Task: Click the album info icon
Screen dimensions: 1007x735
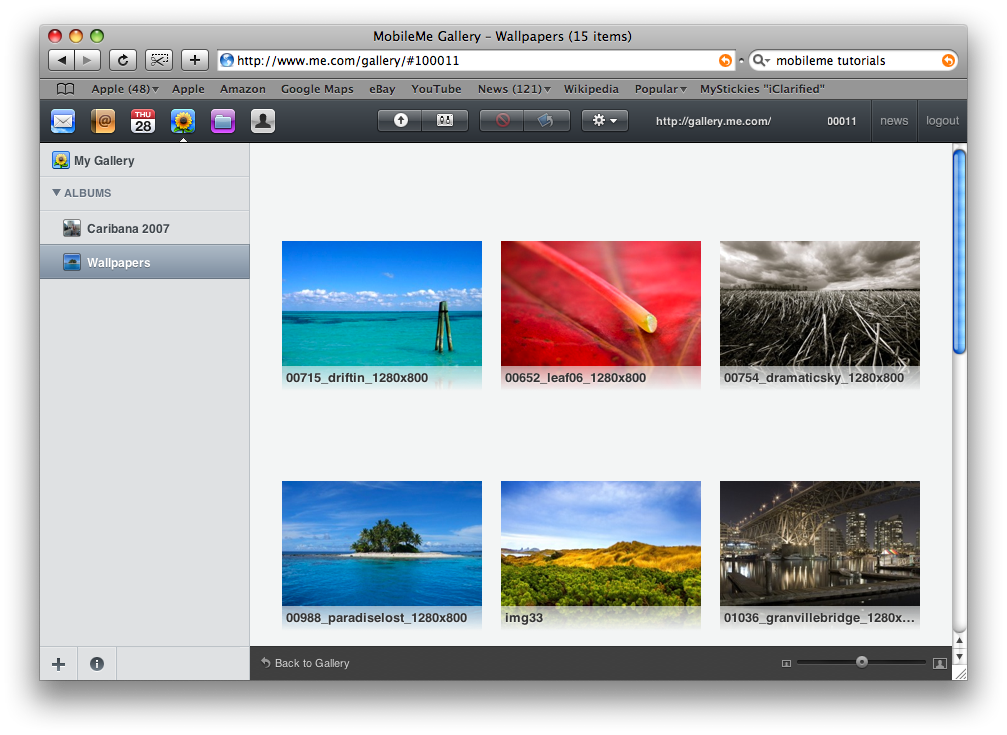Action: click(x=97, y=663)
